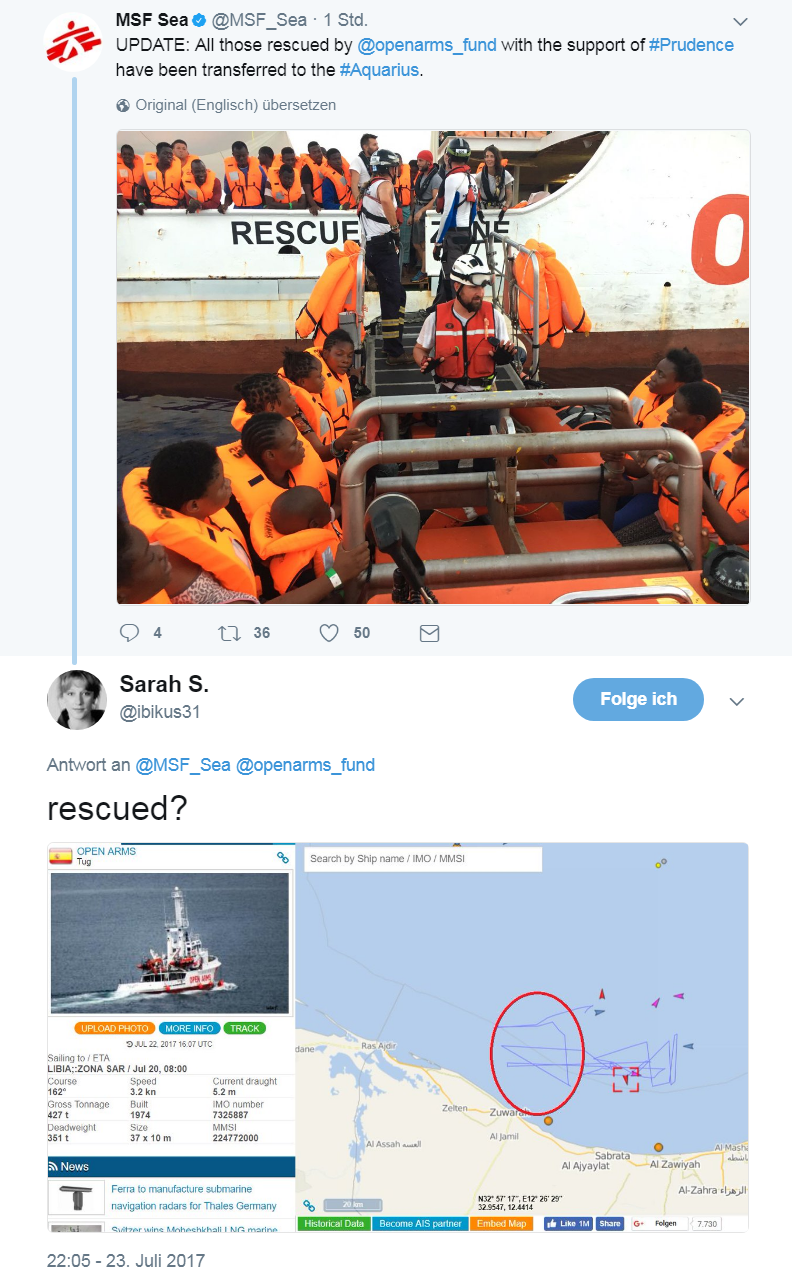Like the tweet with the heart icon

(x=328, y=633)
